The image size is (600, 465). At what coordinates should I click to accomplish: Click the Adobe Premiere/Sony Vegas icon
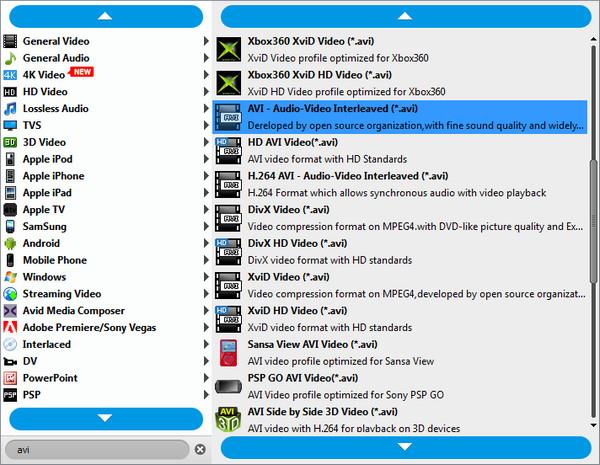(x=10, y=327)
